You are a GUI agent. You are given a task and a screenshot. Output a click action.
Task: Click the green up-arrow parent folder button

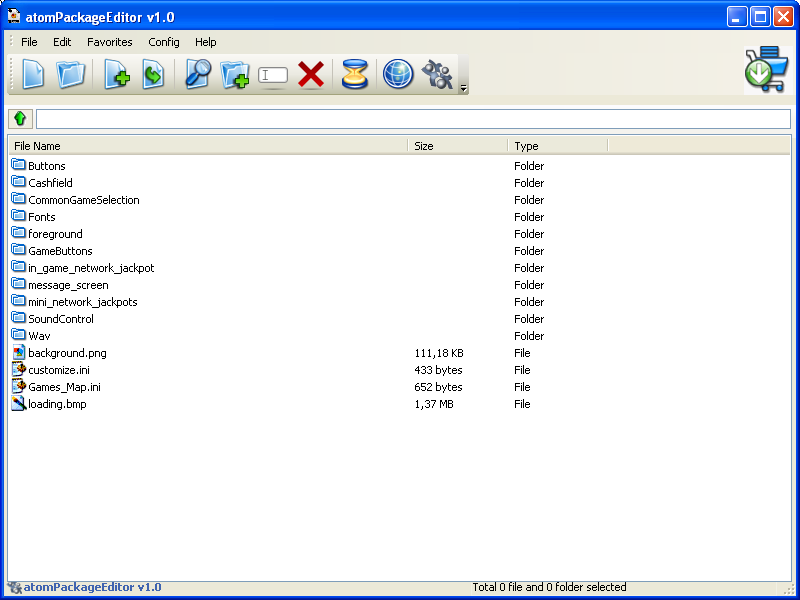tap(20, 119)
